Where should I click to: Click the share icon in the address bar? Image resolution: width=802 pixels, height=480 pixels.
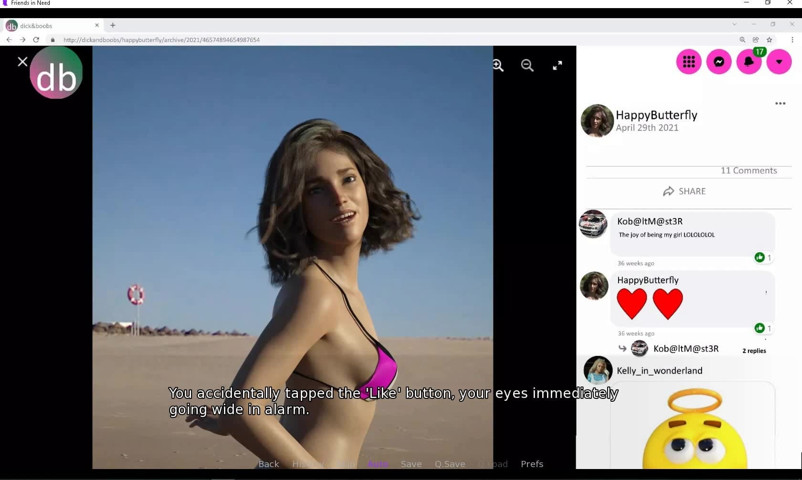pos(755,39)
